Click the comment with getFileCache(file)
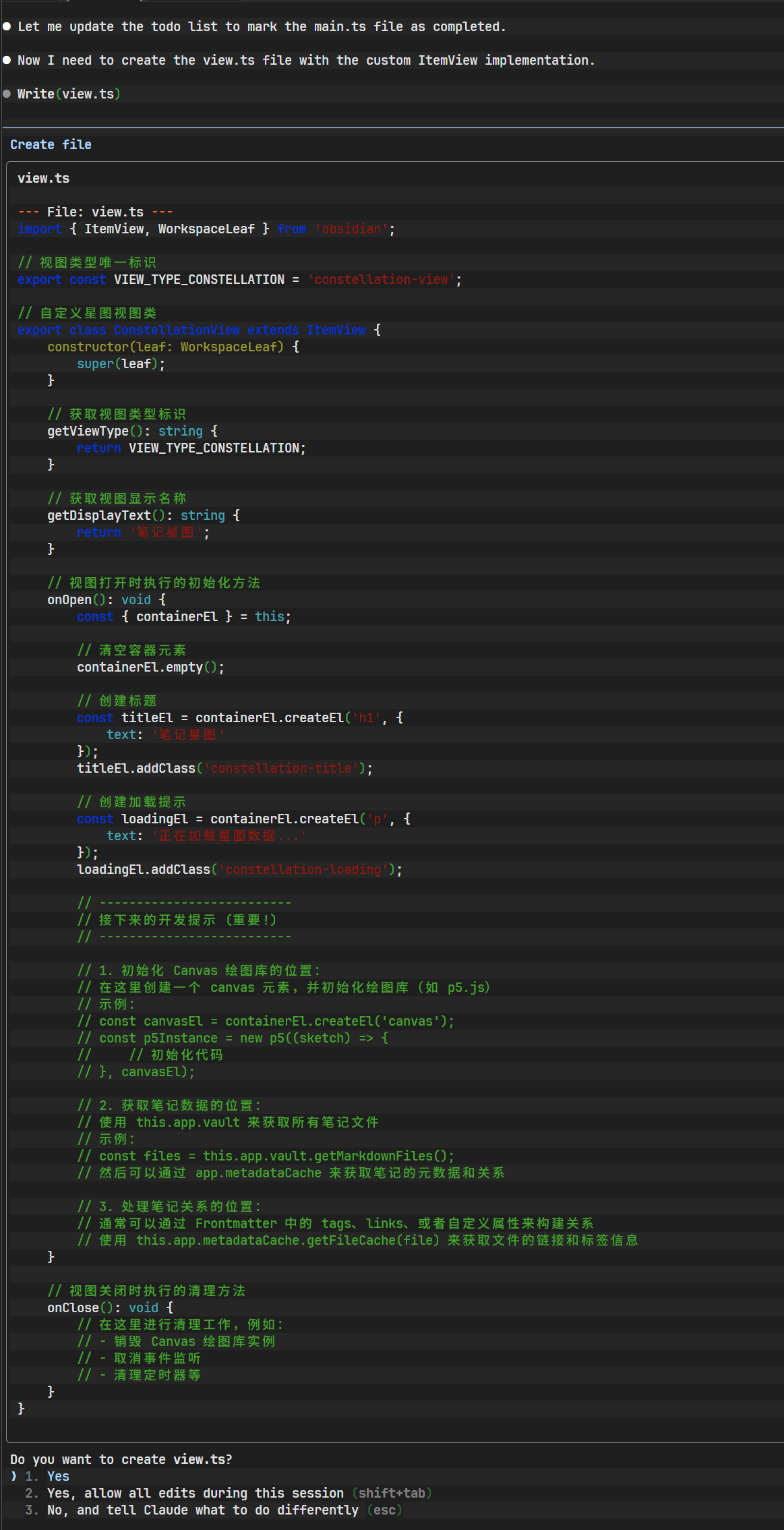The width and height of the screenshot is (784, 1530). pos(357,1240)
